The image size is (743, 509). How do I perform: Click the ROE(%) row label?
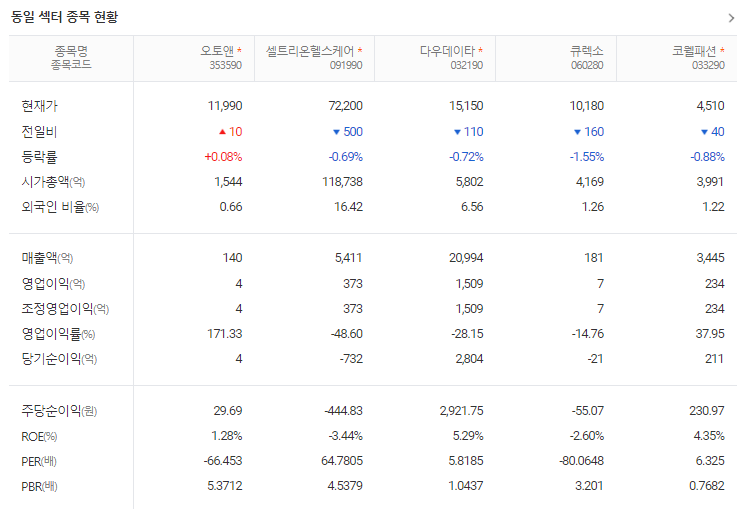(39, 436)
